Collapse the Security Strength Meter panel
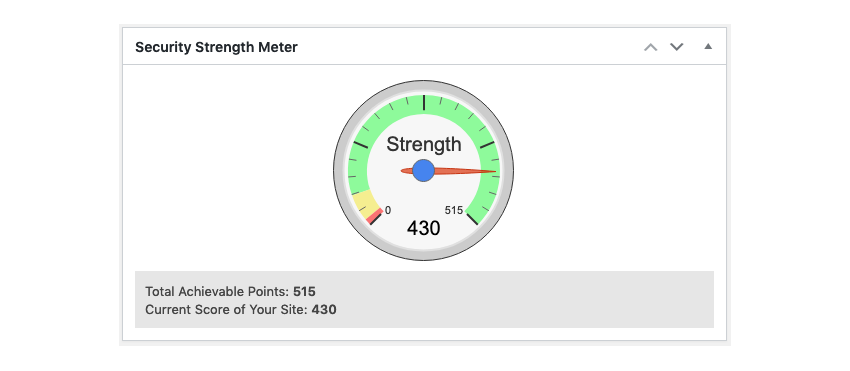The width and height of the screenshot is (850, 371). click(707, 47)
